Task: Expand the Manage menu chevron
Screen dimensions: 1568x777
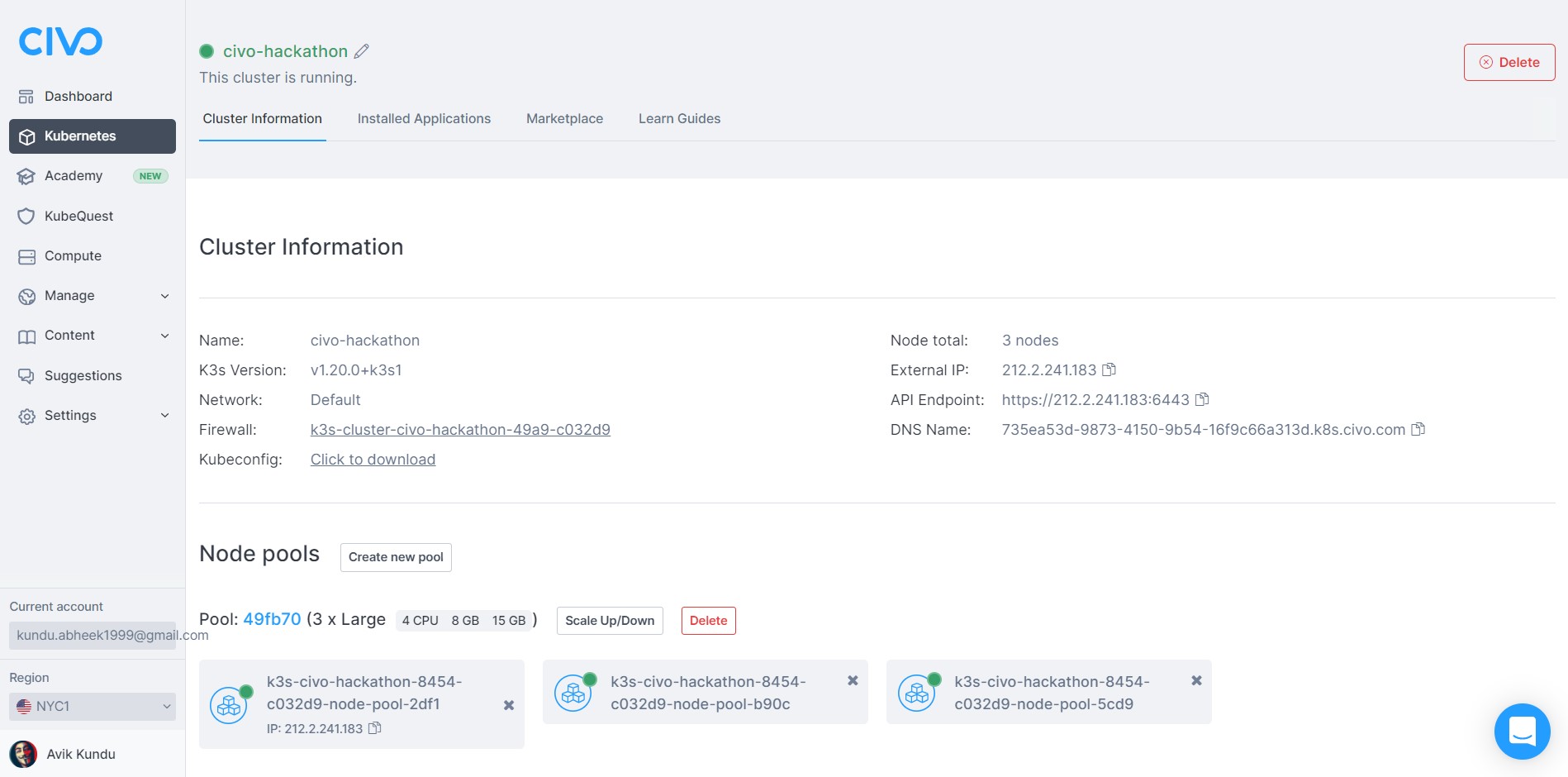Action: [x=165, y=296]
